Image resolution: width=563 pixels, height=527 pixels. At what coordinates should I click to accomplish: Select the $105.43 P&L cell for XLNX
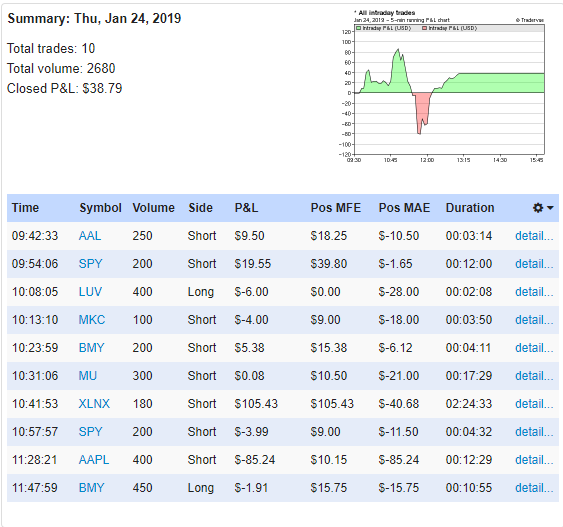pos(256,404)
